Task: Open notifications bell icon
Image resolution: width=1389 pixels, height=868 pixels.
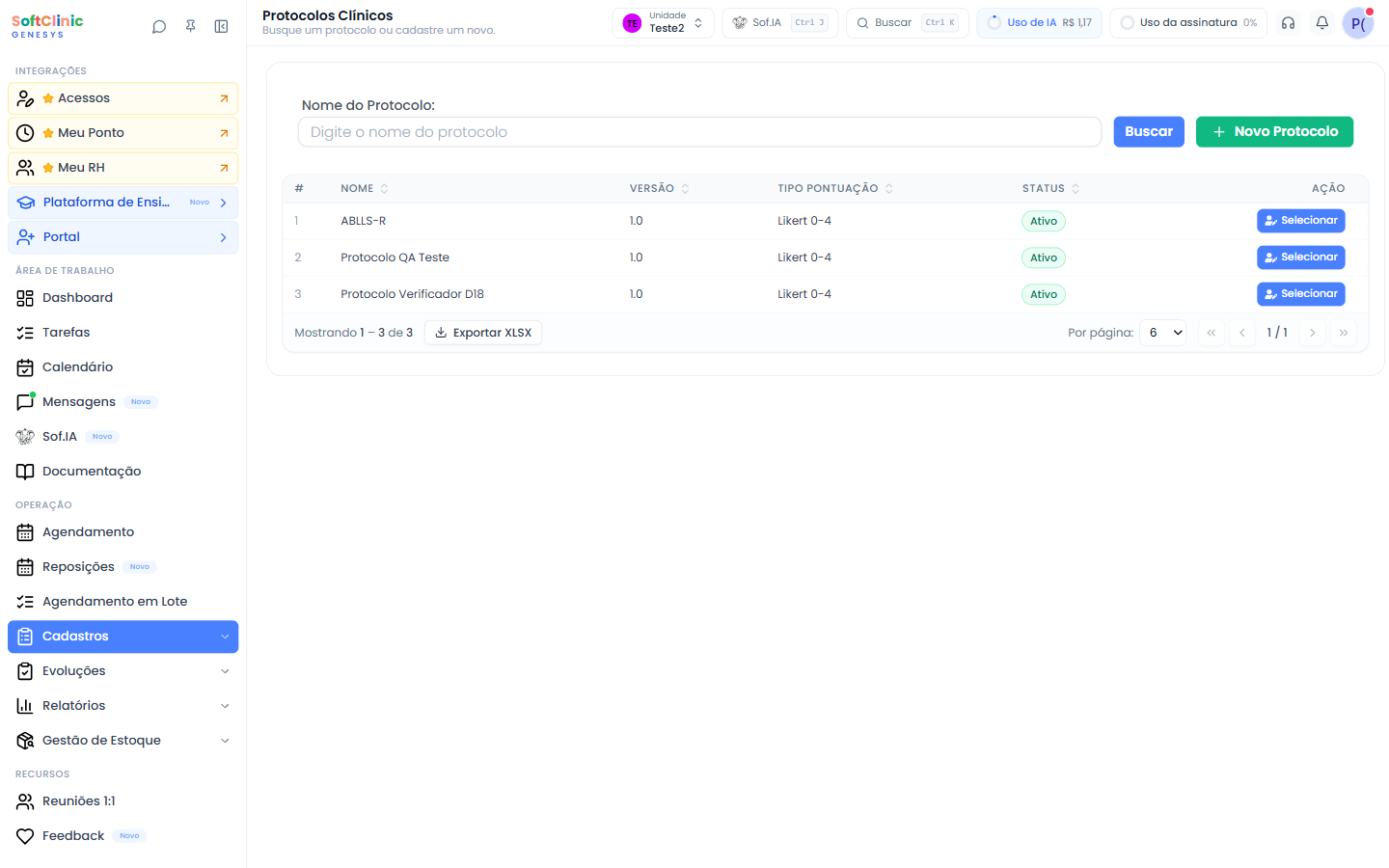Action: click(1322, 23)
